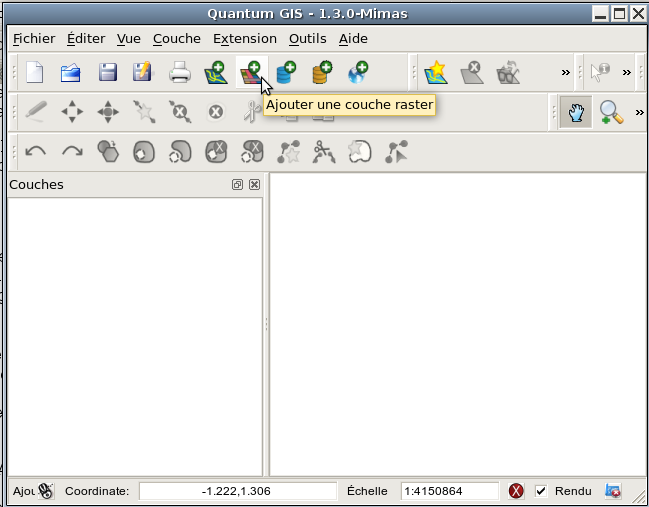Click the empty map canvas area
Screen dimensions: 649x507
[x=457, y=324]
